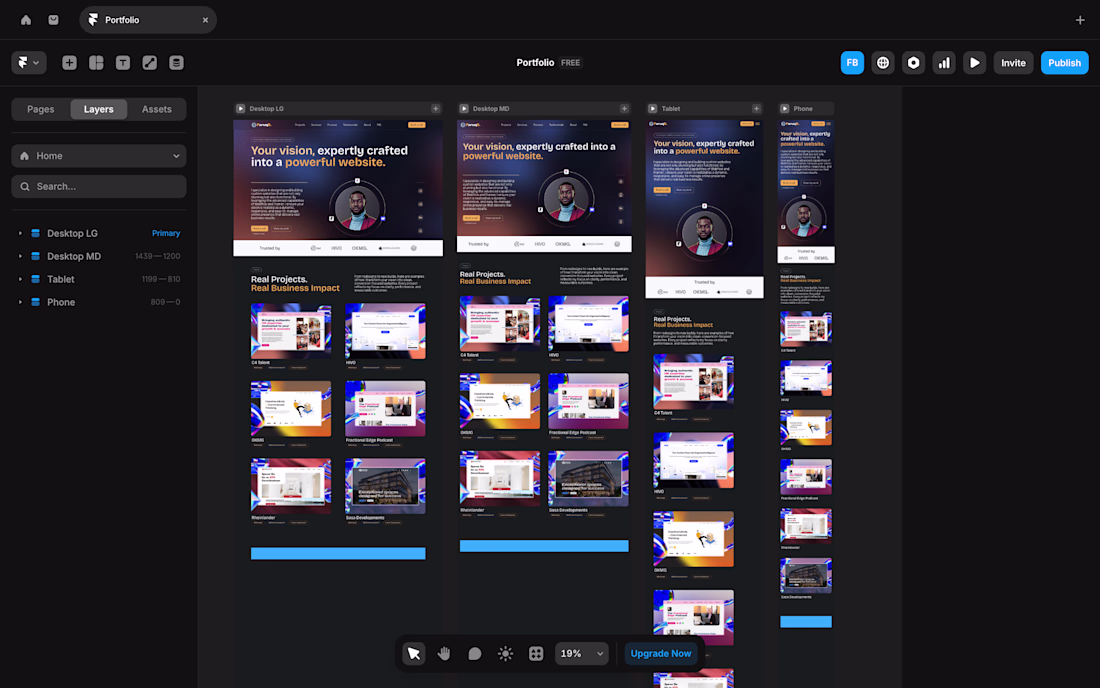The height and width of the screenshot is (688, 1100).
Task: Open the Framer main menu logo dropdown
Action: coord(29,62)
